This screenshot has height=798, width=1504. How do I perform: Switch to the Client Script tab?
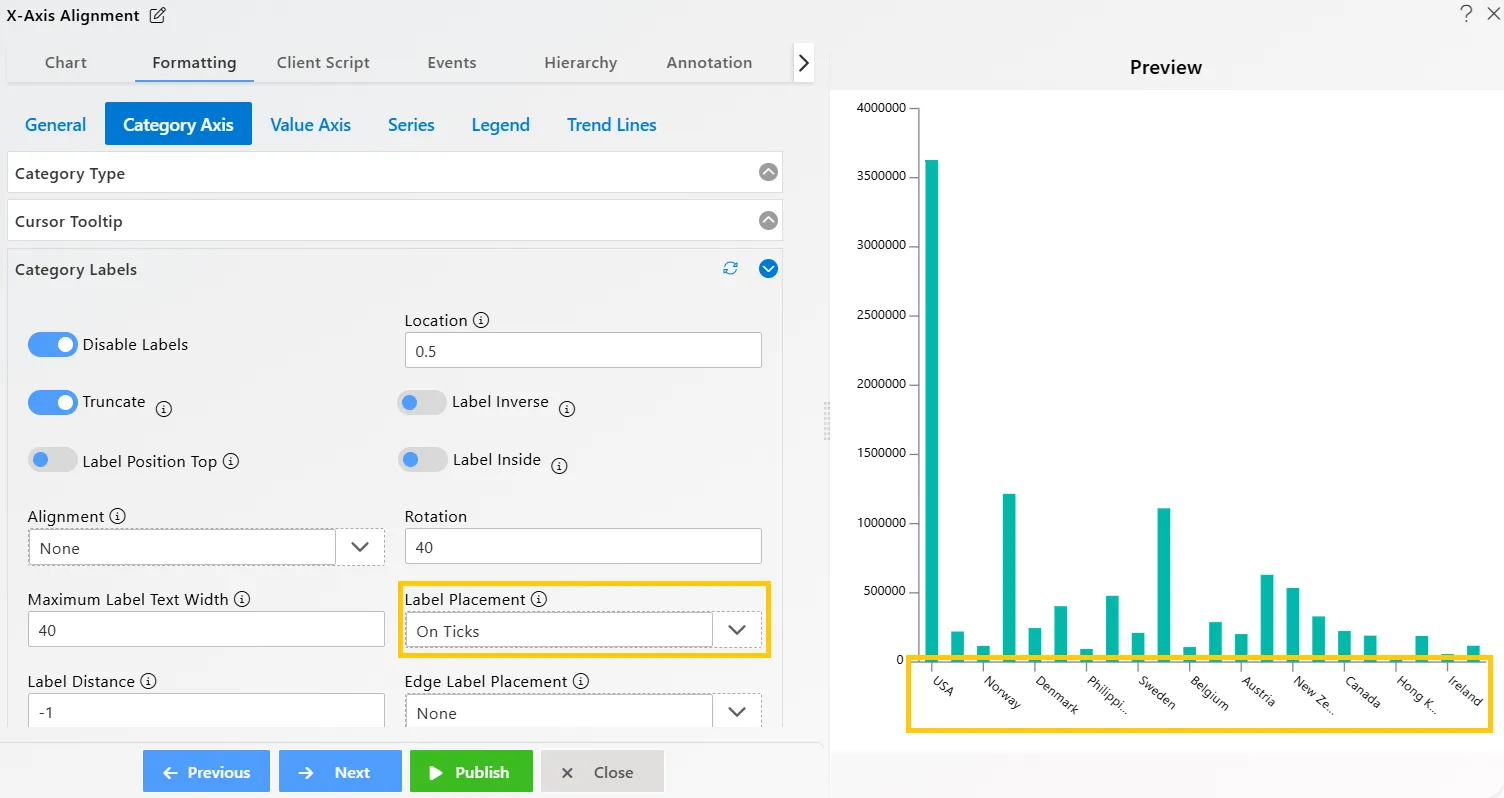323,62
